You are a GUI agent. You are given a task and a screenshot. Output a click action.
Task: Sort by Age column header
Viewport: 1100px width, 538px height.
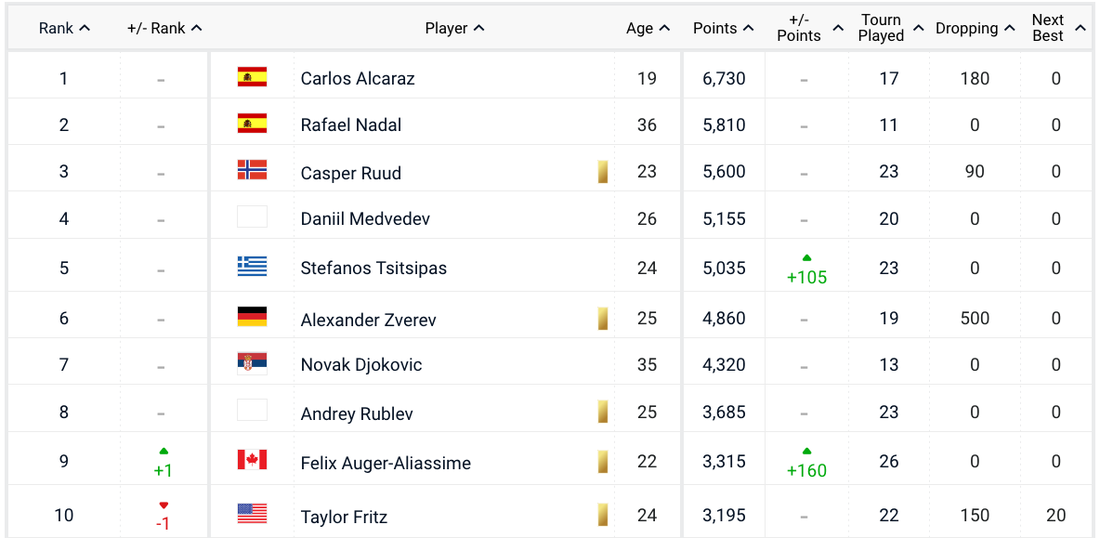(x=647, y=28)
